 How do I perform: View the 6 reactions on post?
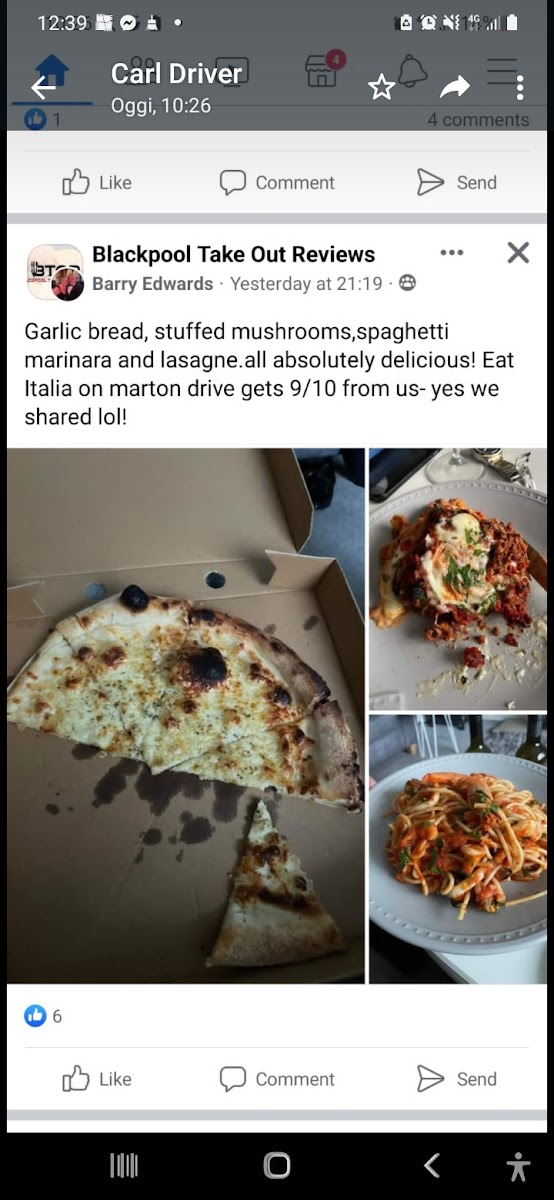coord(43,1016)
